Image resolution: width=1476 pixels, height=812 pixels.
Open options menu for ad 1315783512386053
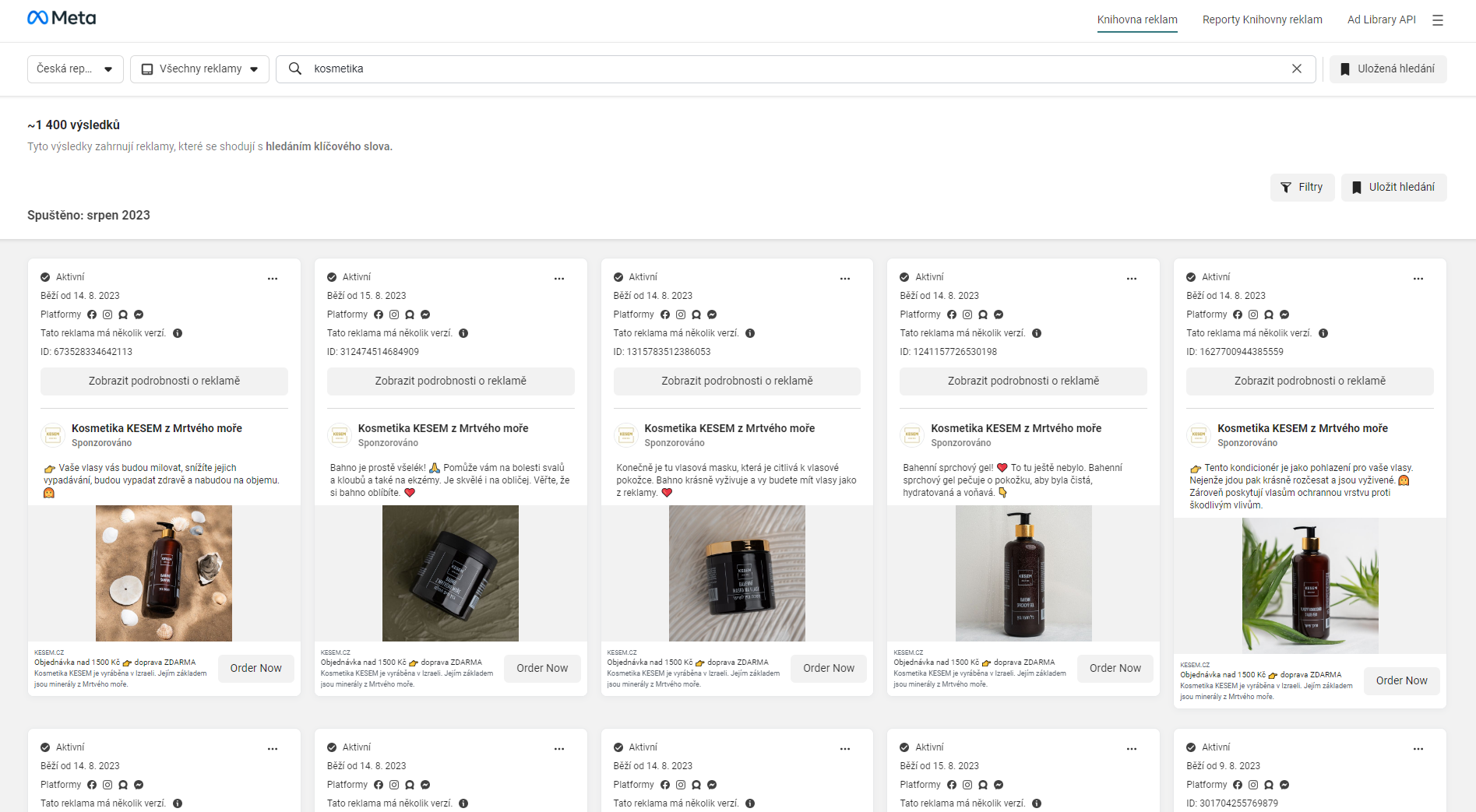pos(845,278)
